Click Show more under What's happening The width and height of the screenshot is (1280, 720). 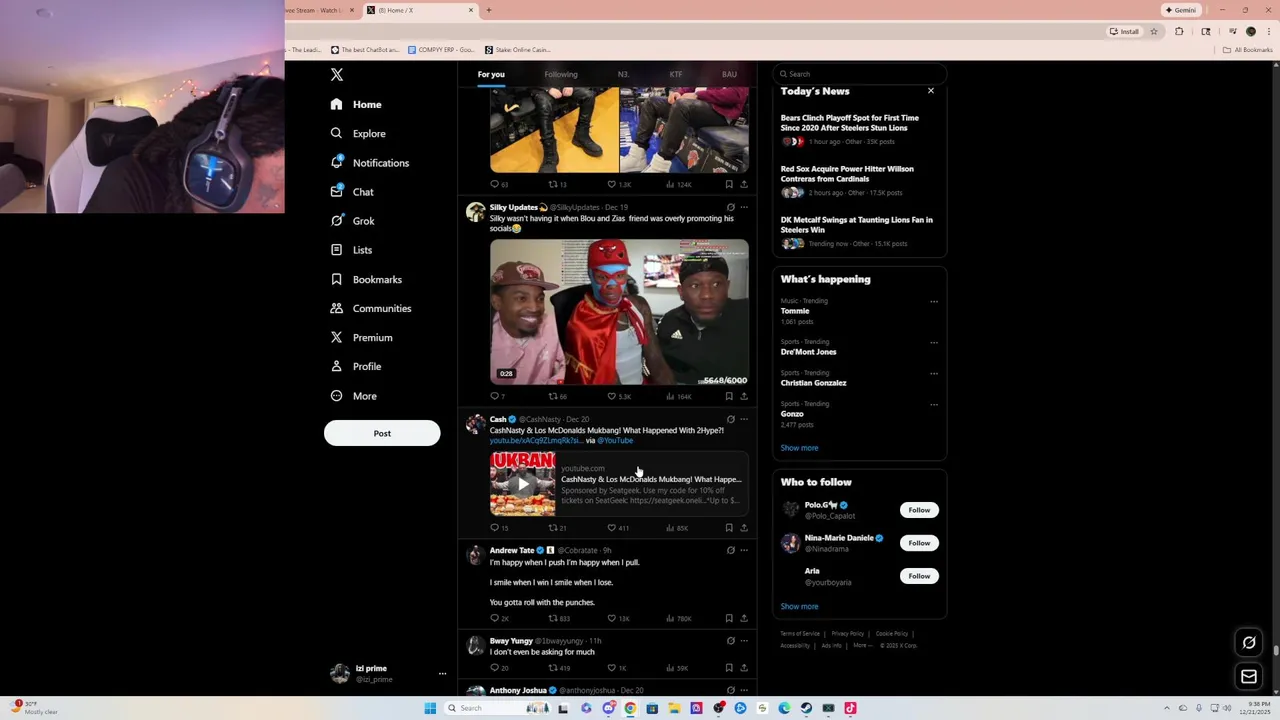tap(799, 448)
